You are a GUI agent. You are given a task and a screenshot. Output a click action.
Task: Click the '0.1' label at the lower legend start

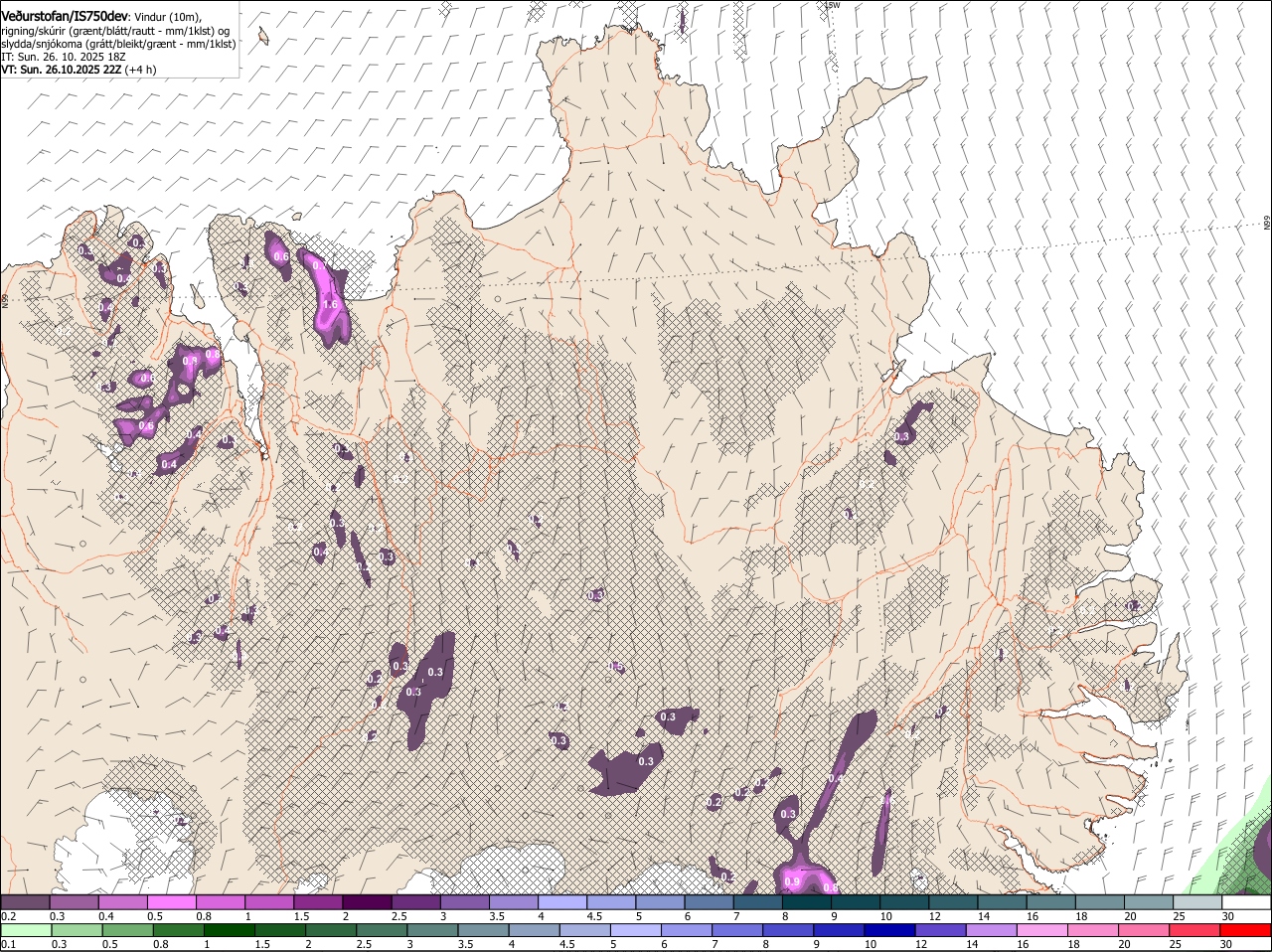[x=8, y=944]
